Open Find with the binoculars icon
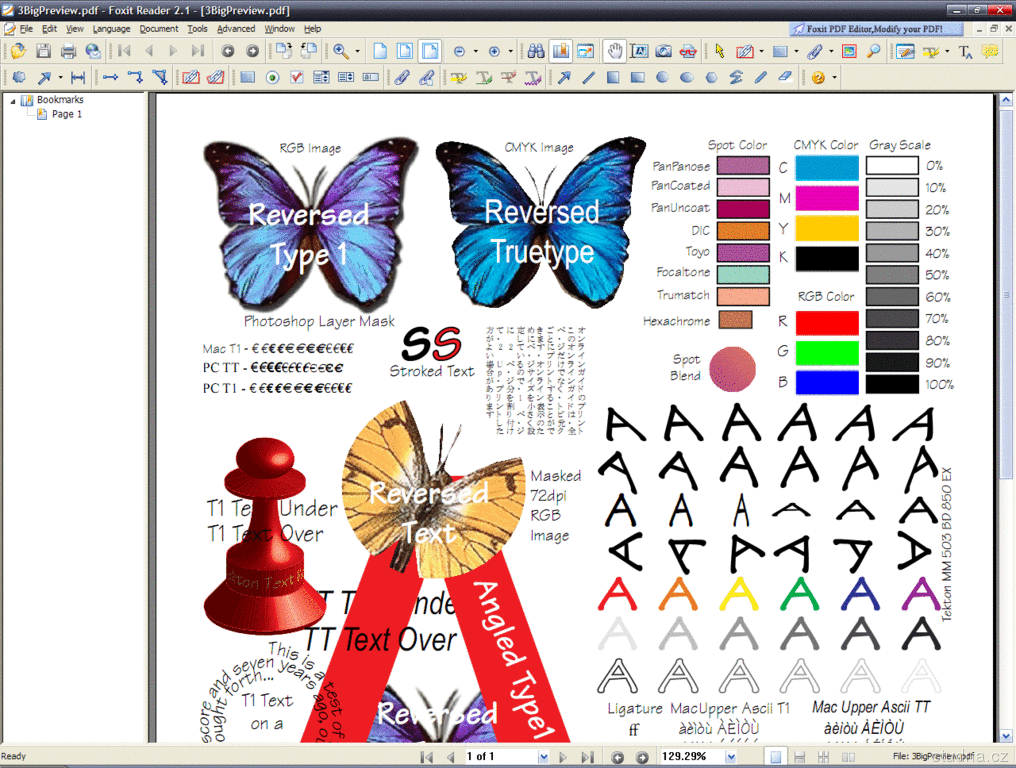Image resolution: width=1016 pixels, height=768 pixels. coord(536,51)
